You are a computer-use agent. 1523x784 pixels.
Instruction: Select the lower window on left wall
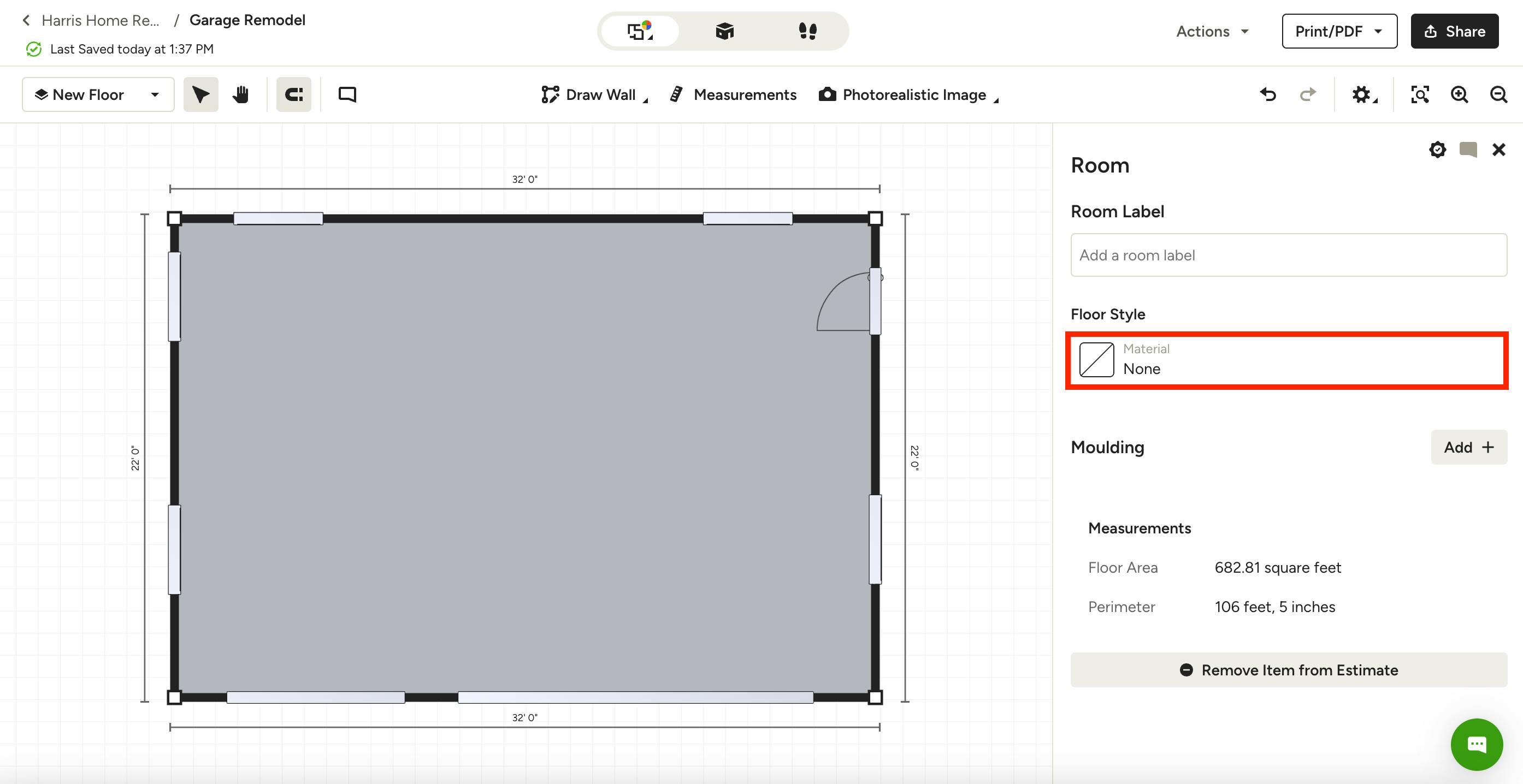(174, 549)
